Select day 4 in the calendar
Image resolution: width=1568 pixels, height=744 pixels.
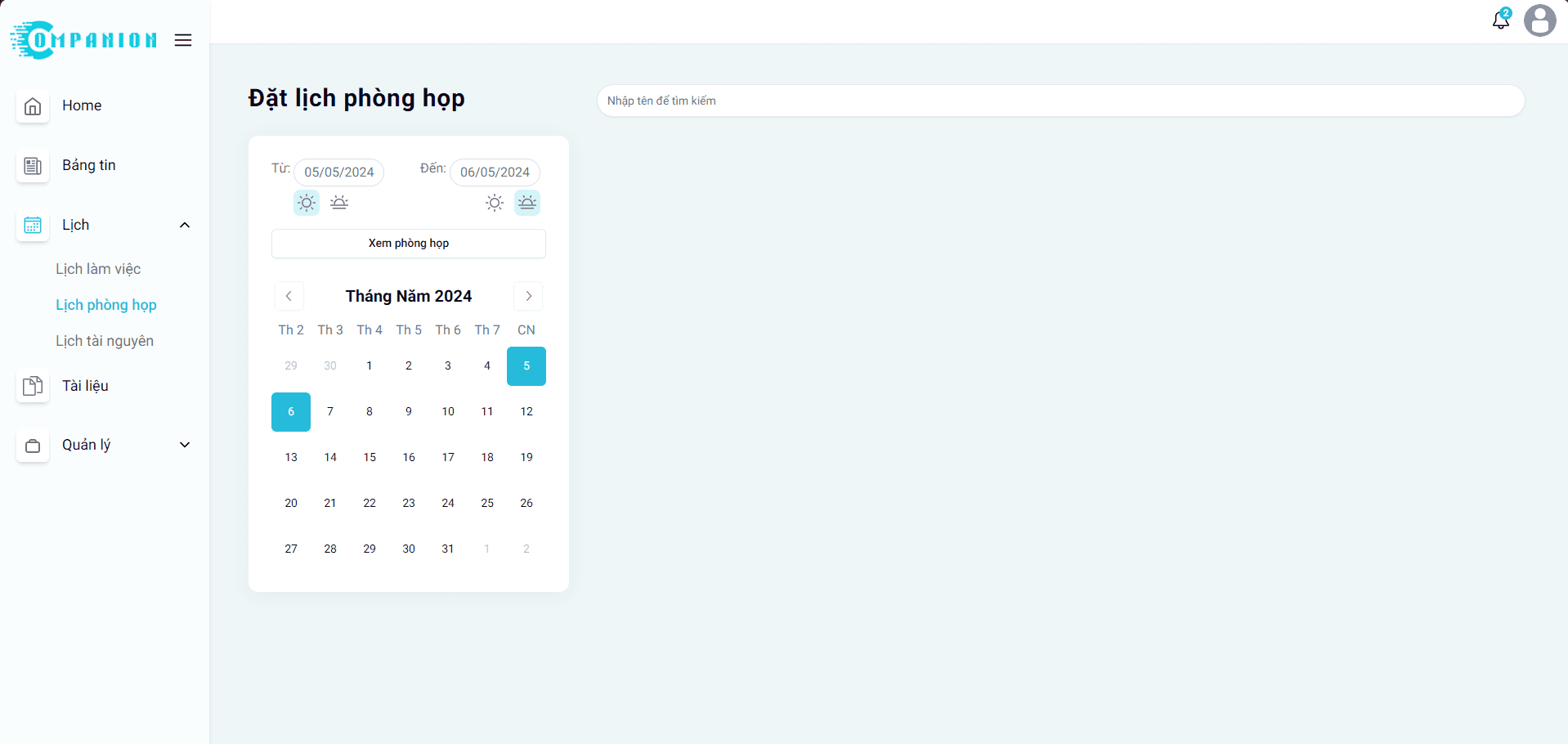tap(487, 366)
